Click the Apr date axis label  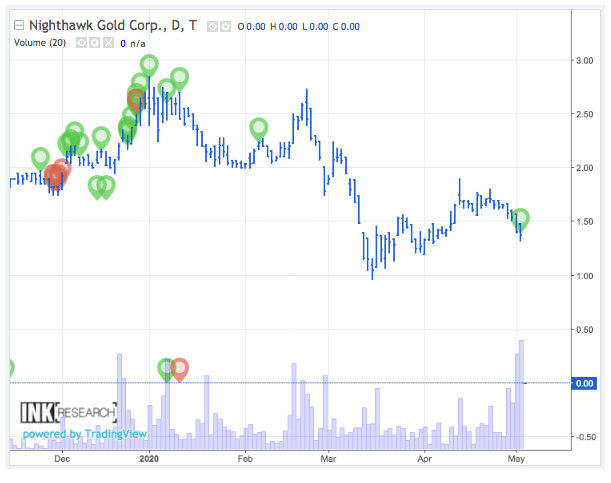[424, 459]
